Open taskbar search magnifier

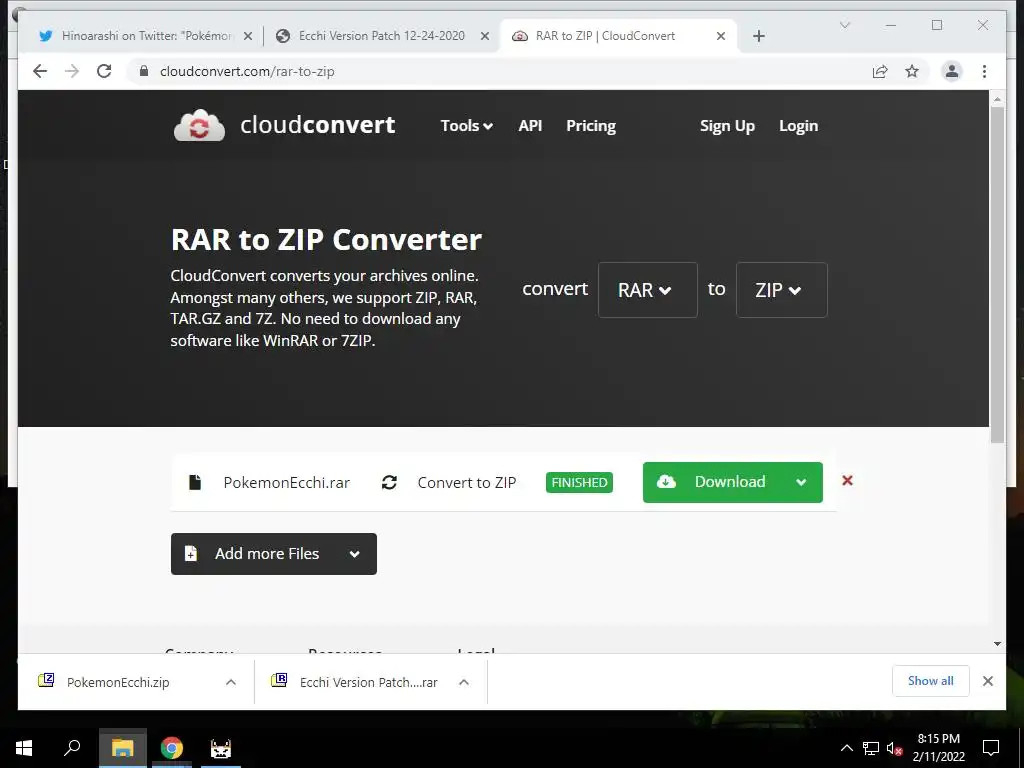pyautogui.click(x=72, y=748)
